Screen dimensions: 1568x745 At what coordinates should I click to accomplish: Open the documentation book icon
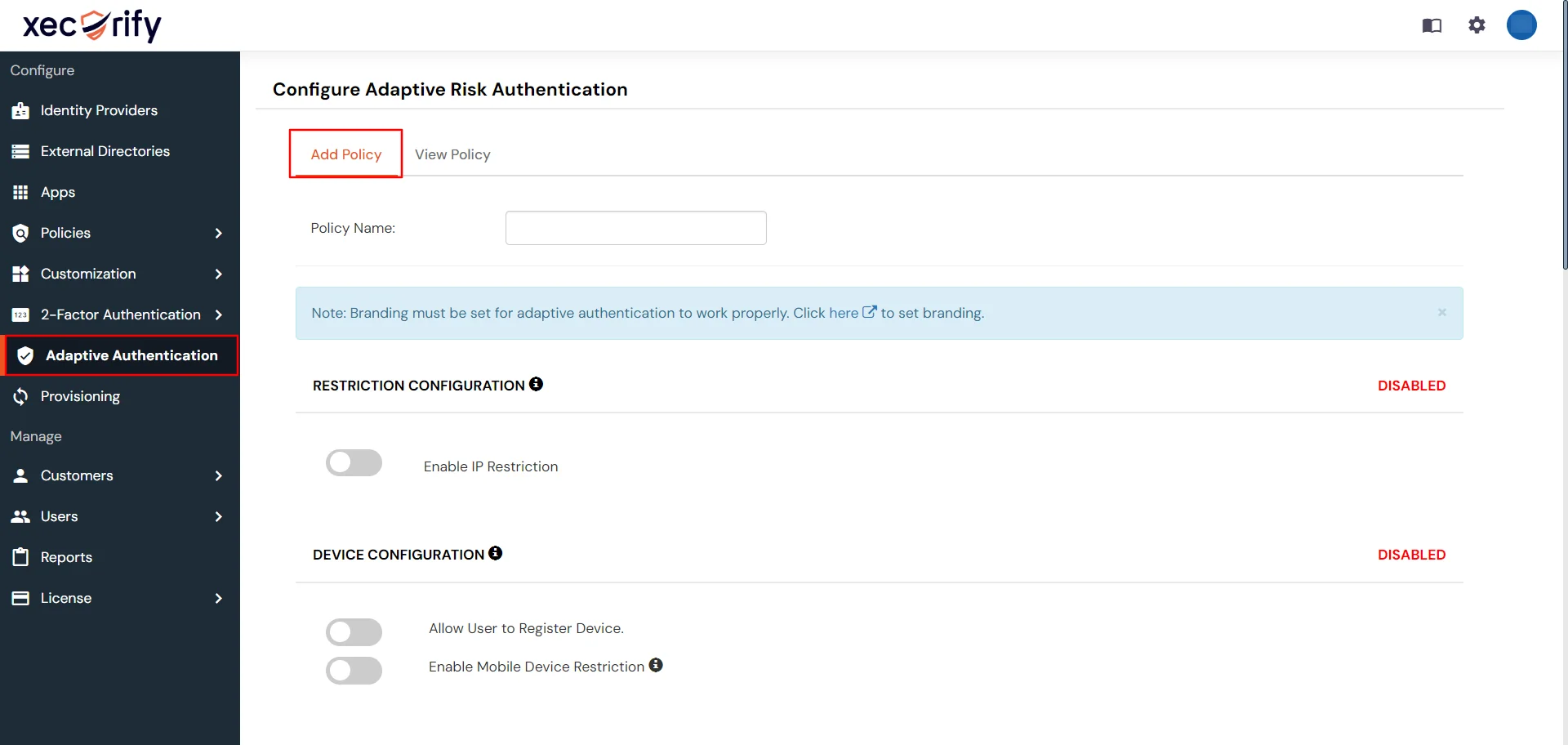tap(1432, 25)
